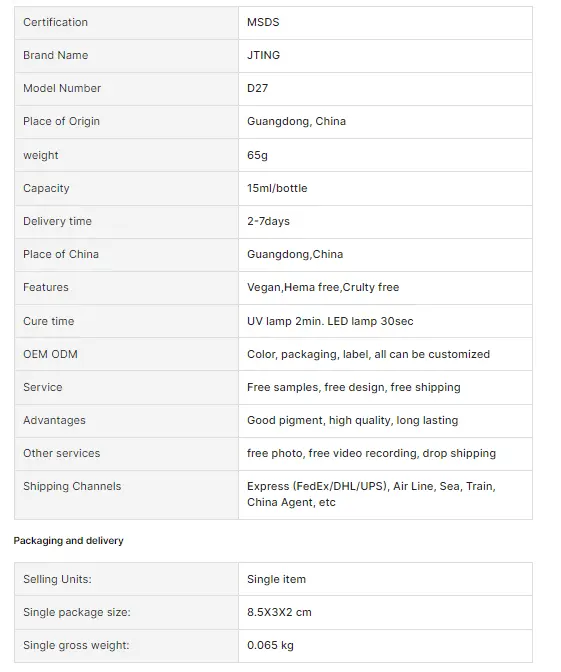Click the Place of China label
This screenshot has height=672, width=561.
pyautogui.click(x=61, y=254)
